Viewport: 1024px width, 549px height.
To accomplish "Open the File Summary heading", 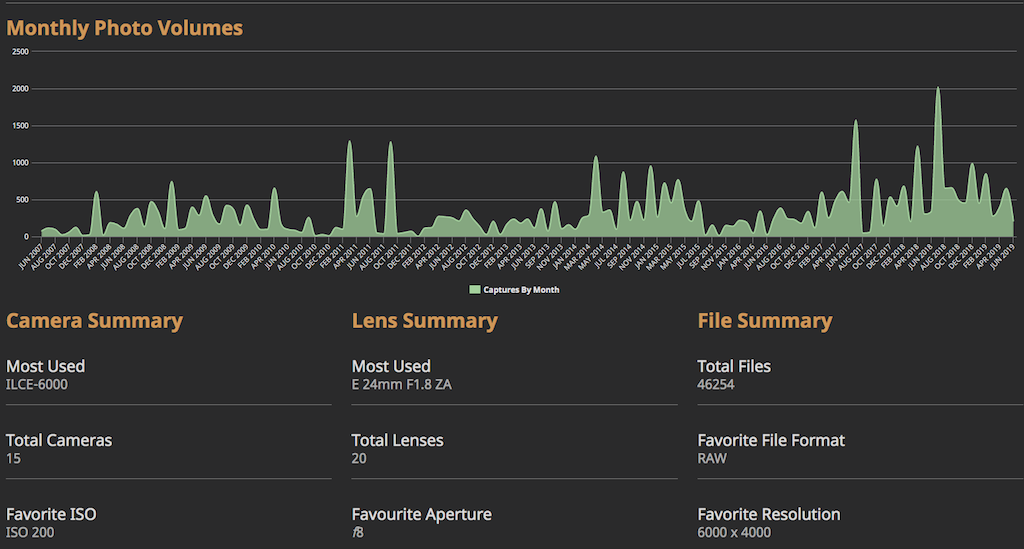I will [x=764, y=321].
